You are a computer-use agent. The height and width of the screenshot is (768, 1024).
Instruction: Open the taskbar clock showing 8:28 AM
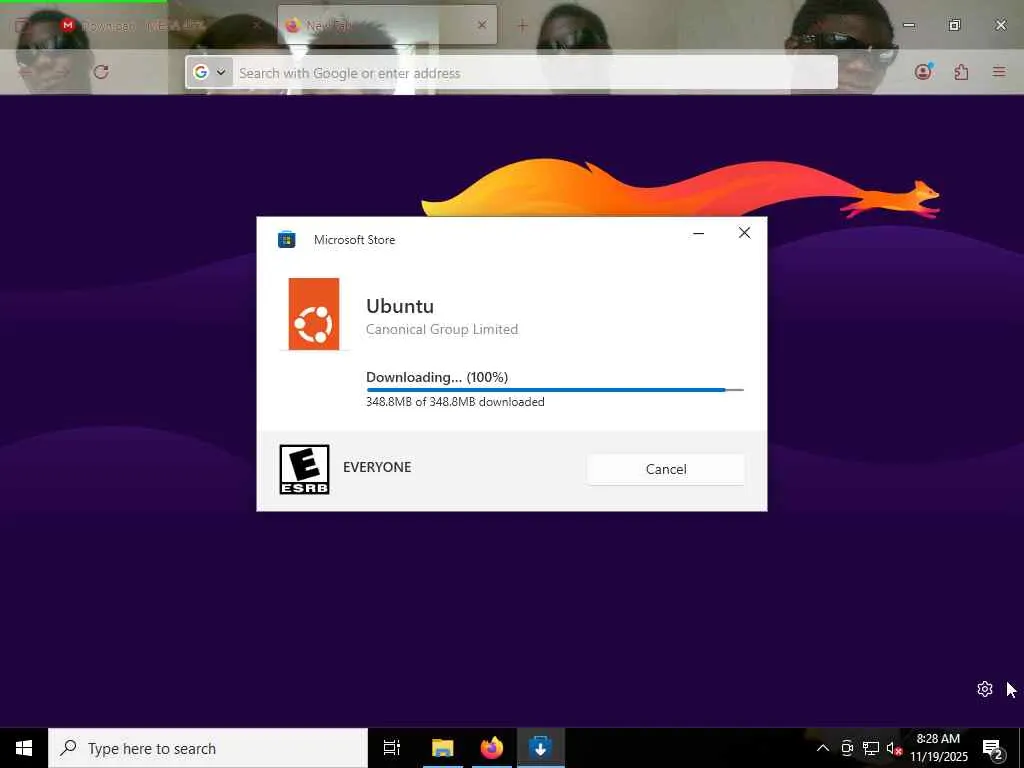pyautogui.click(x=938, y=748)
